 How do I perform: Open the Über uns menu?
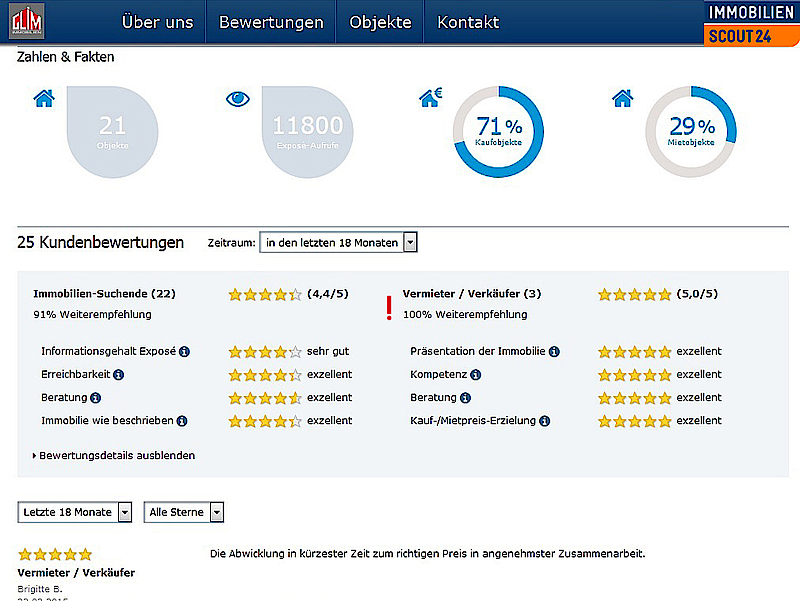coord(158,22)
